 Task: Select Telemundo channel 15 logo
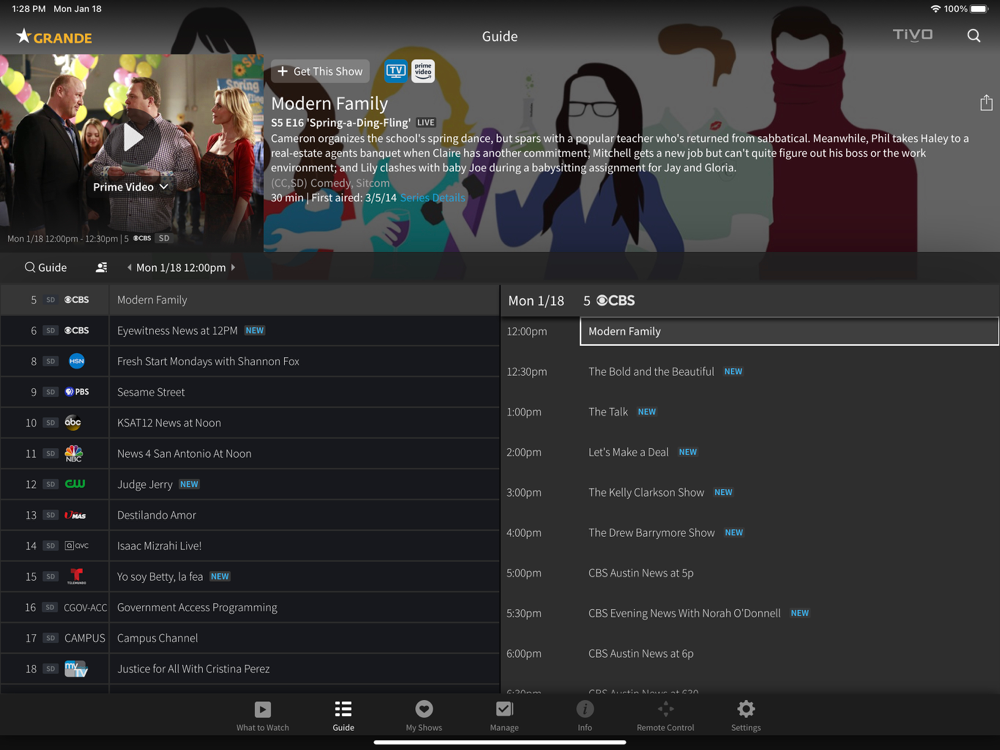(x=77, y=576)
